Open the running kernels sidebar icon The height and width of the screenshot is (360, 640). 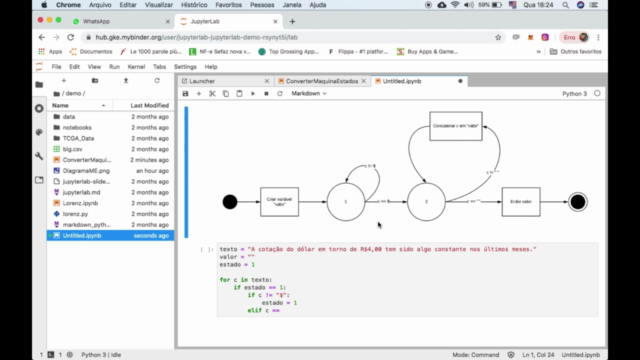(39, 109)
